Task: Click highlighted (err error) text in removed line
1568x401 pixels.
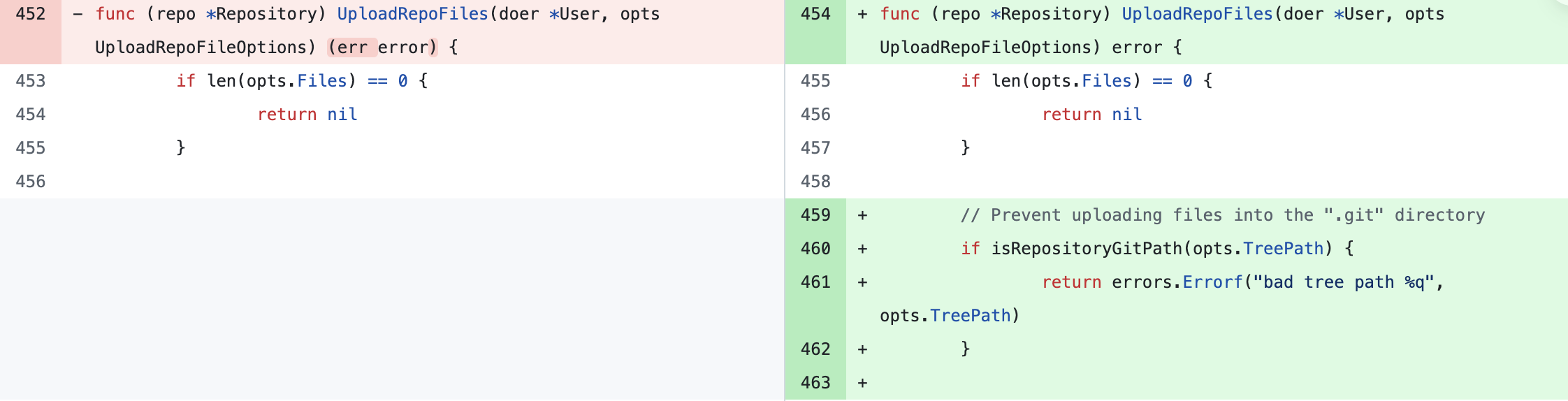Action: pos(382,48)
